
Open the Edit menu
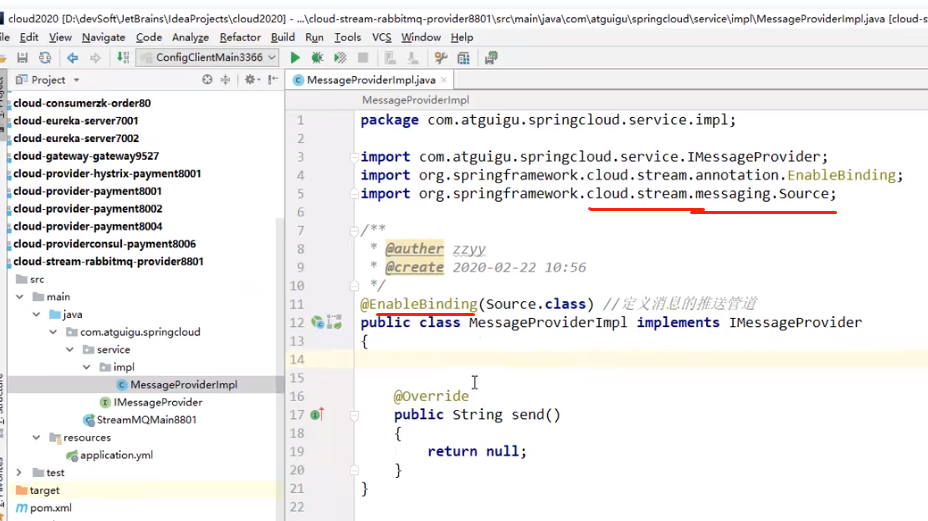pyautogui.click(x=29, y=37)
